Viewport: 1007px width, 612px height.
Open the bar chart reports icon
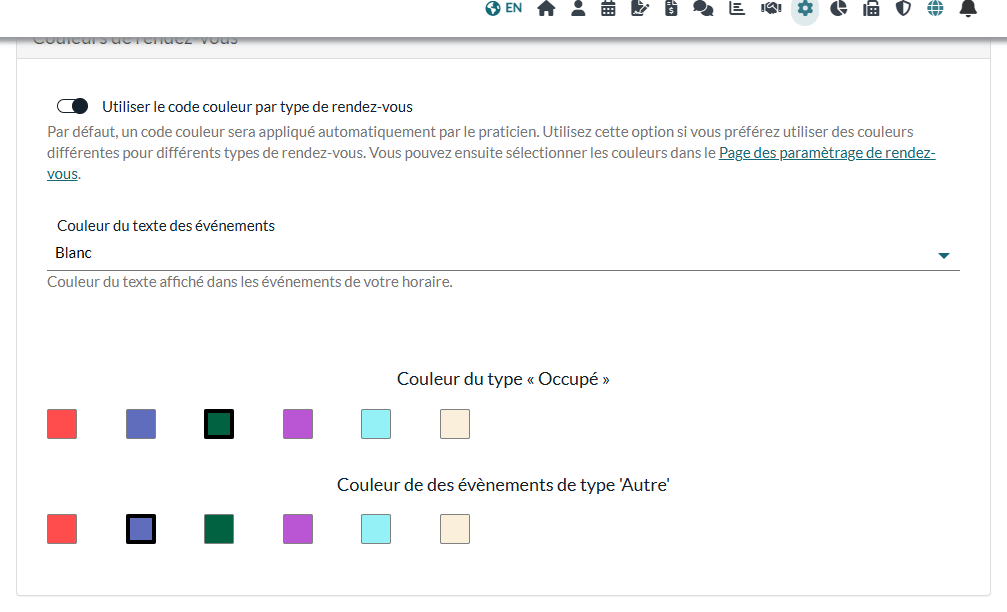737,8
